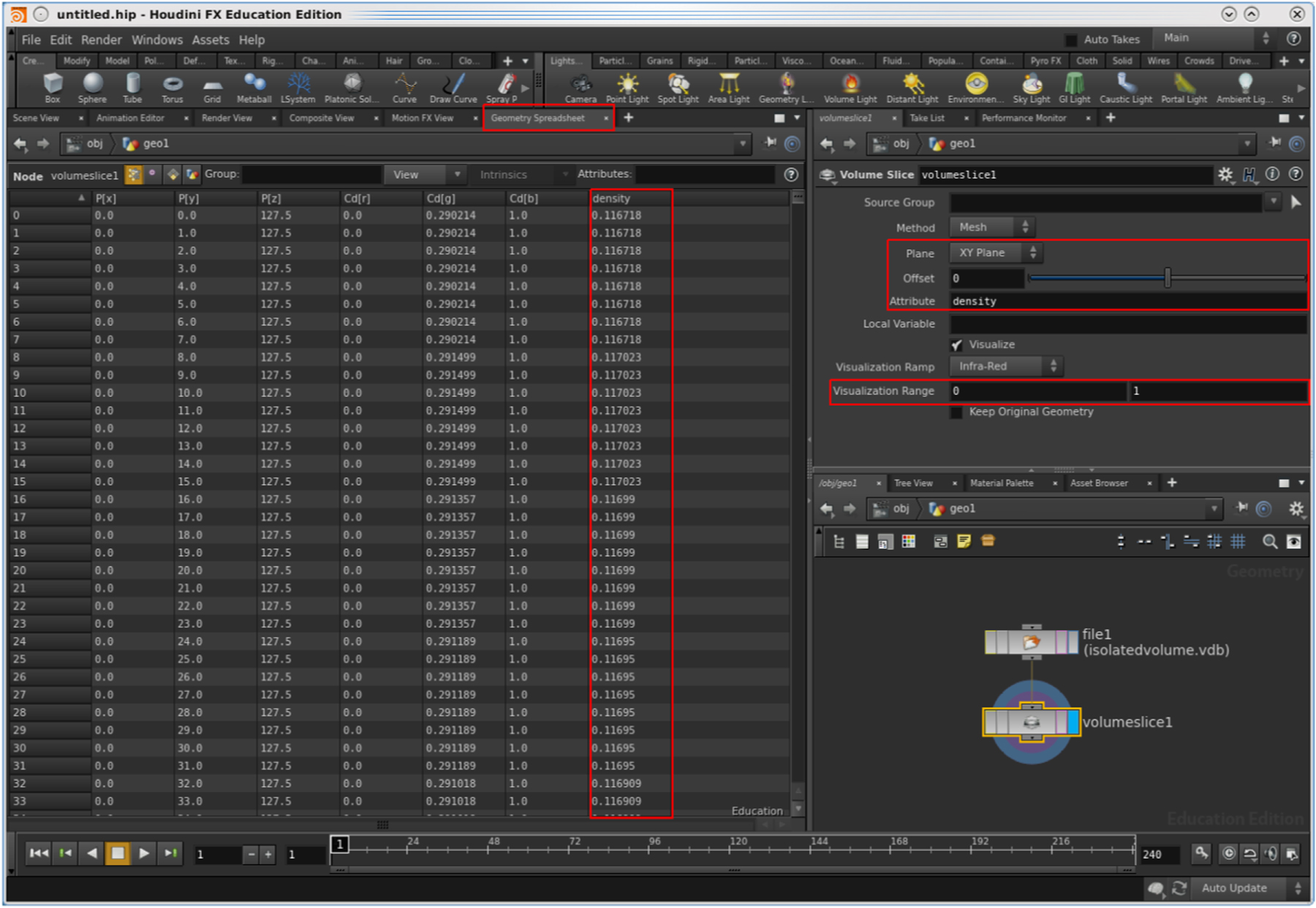Open the Plane dropdown showing XY Plane
1316x908 pixels.
pyautogui.click(x=996, y=253)
